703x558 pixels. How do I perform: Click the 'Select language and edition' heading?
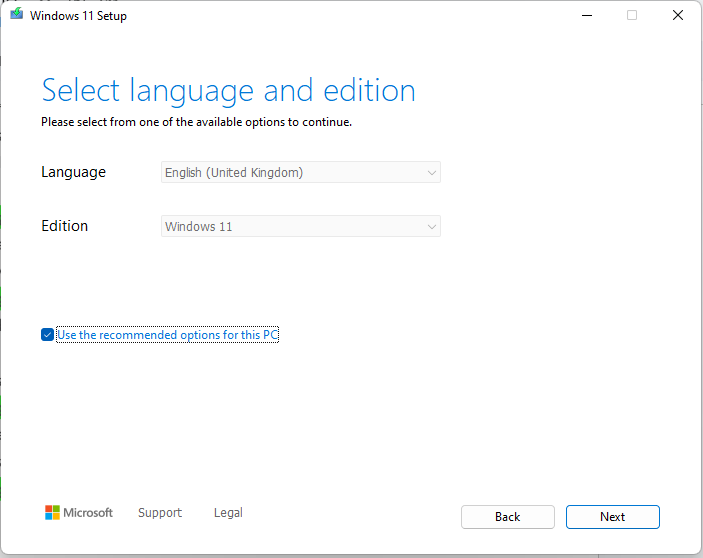[228, 91]
